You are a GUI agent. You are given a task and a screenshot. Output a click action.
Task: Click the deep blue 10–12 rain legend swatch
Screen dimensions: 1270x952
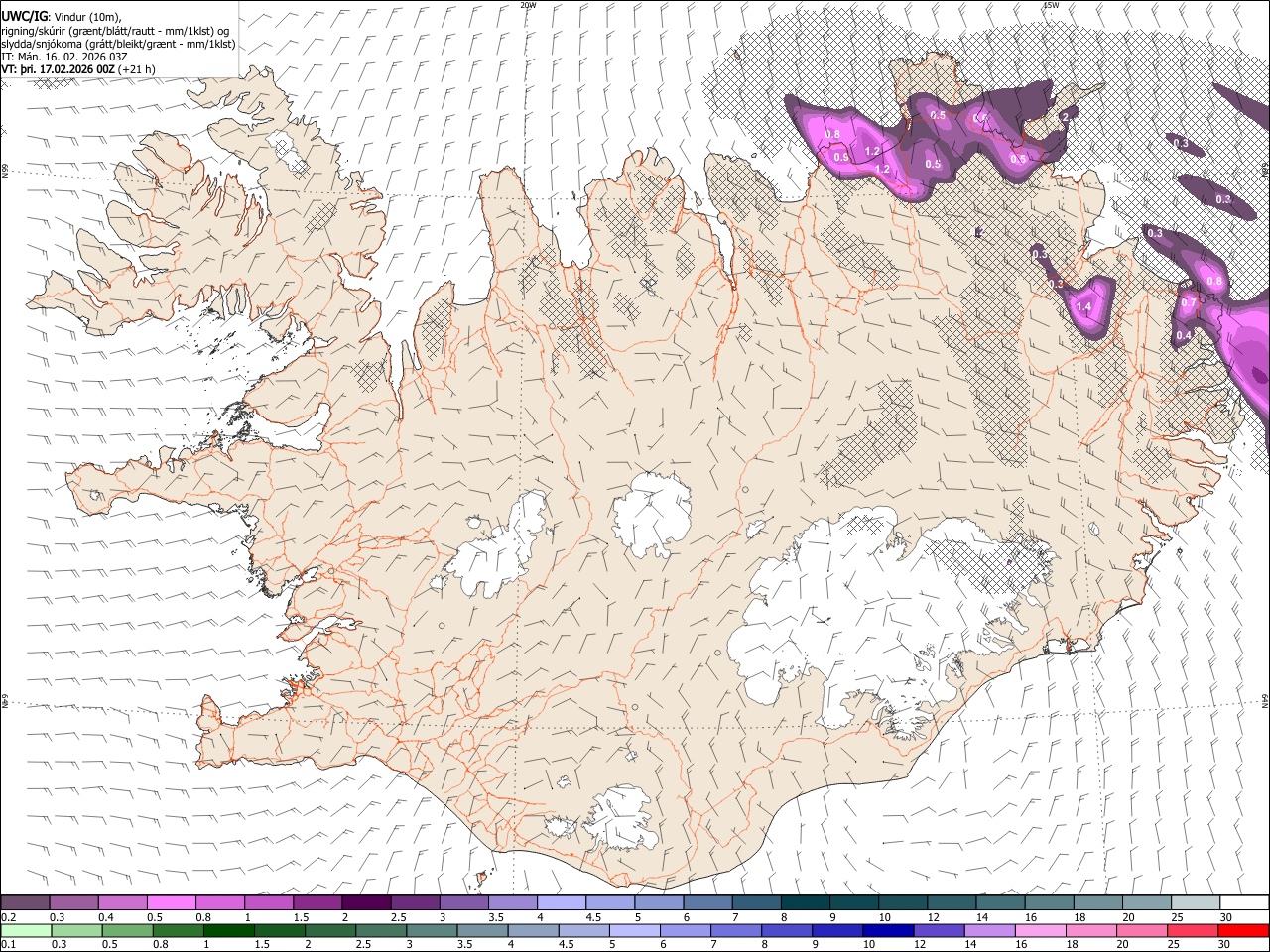[x=887, y=930]
